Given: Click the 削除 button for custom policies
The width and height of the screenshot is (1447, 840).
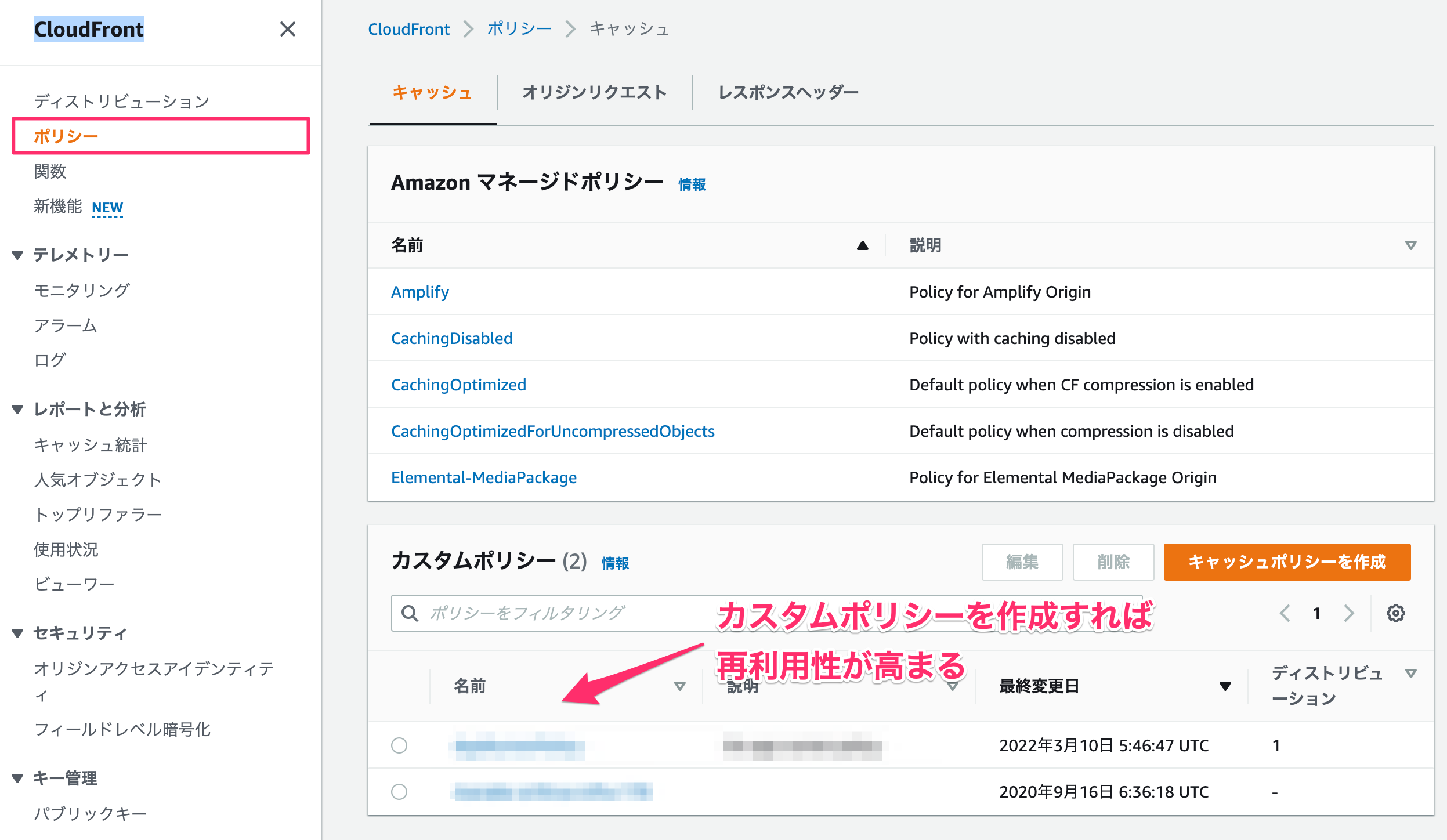Looking at the screenshot, I should pyautogui.click(x=1113, y=562).
